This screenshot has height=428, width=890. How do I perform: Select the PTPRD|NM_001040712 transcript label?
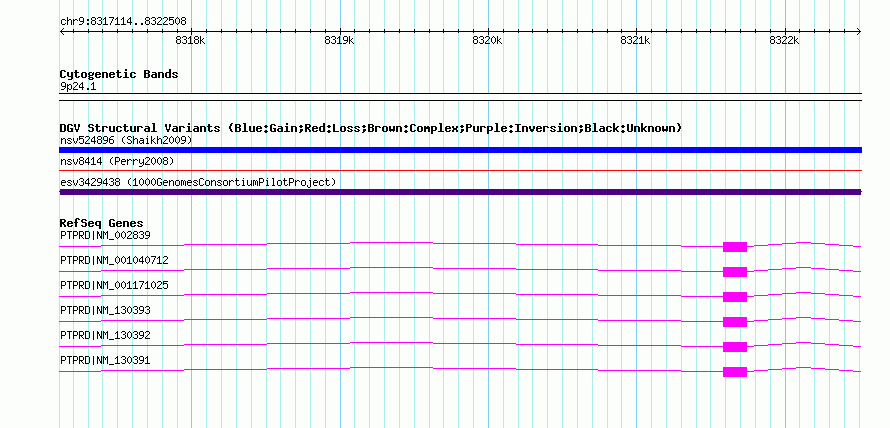pos(114,260)
